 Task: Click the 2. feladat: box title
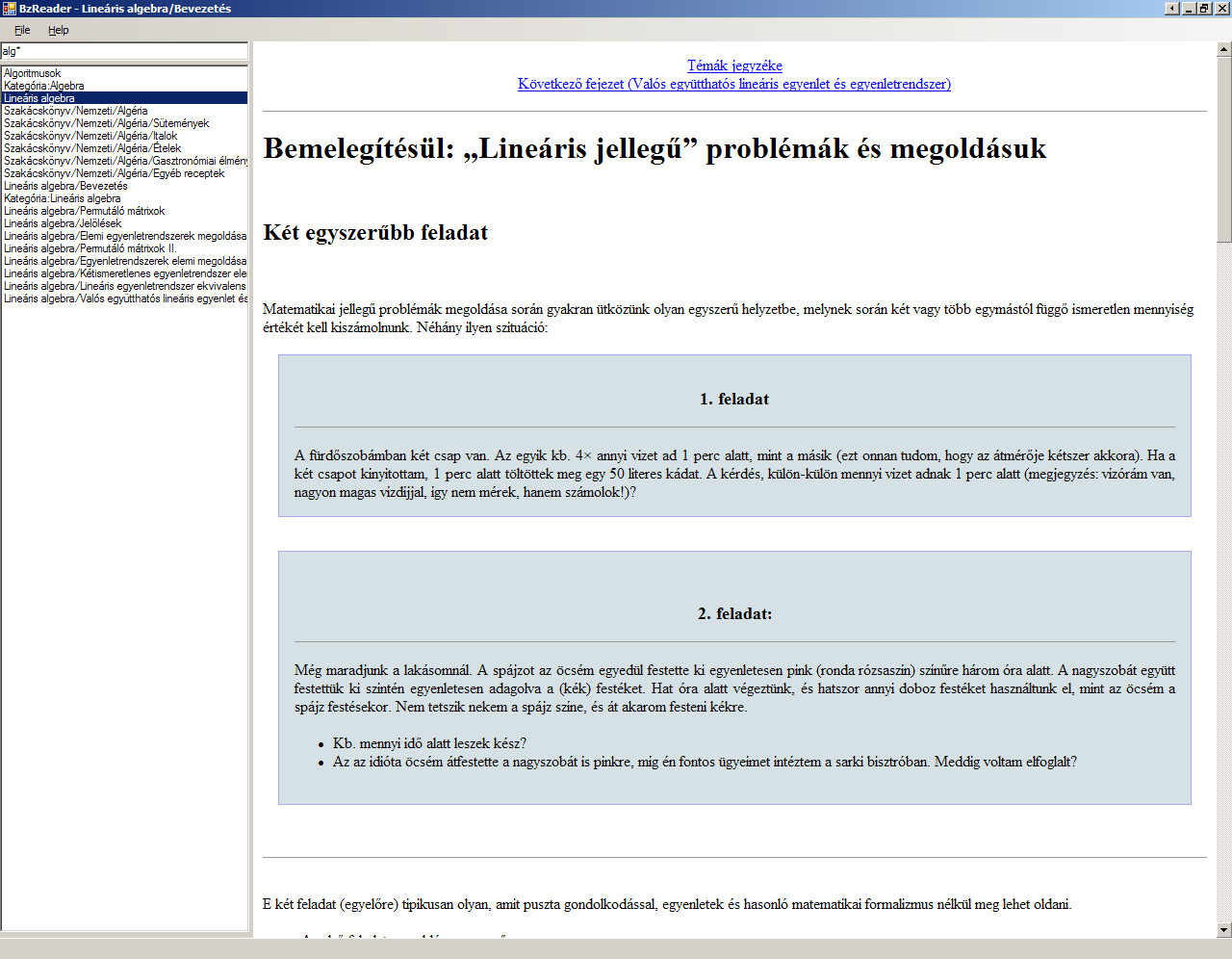click(734, 613)
